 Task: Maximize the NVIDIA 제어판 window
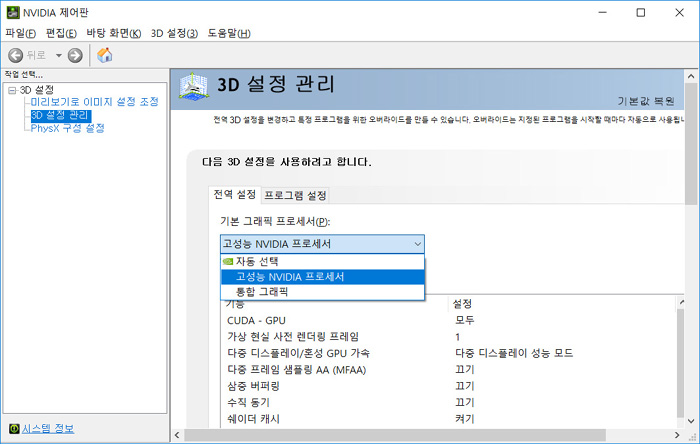coord(641,12)
